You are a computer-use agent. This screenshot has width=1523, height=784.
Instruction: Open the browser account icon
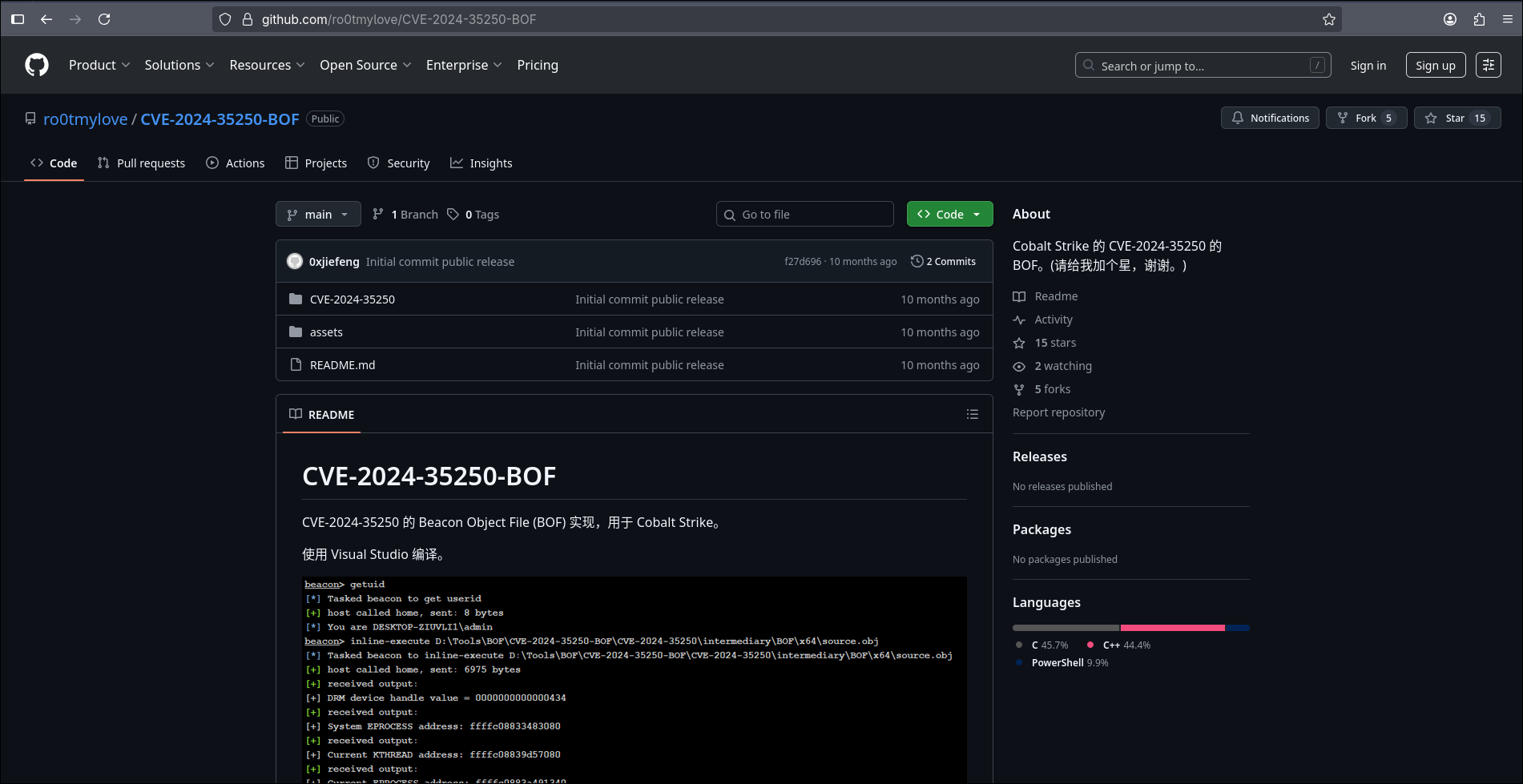pyautogui.click(x=1450, y=19)
